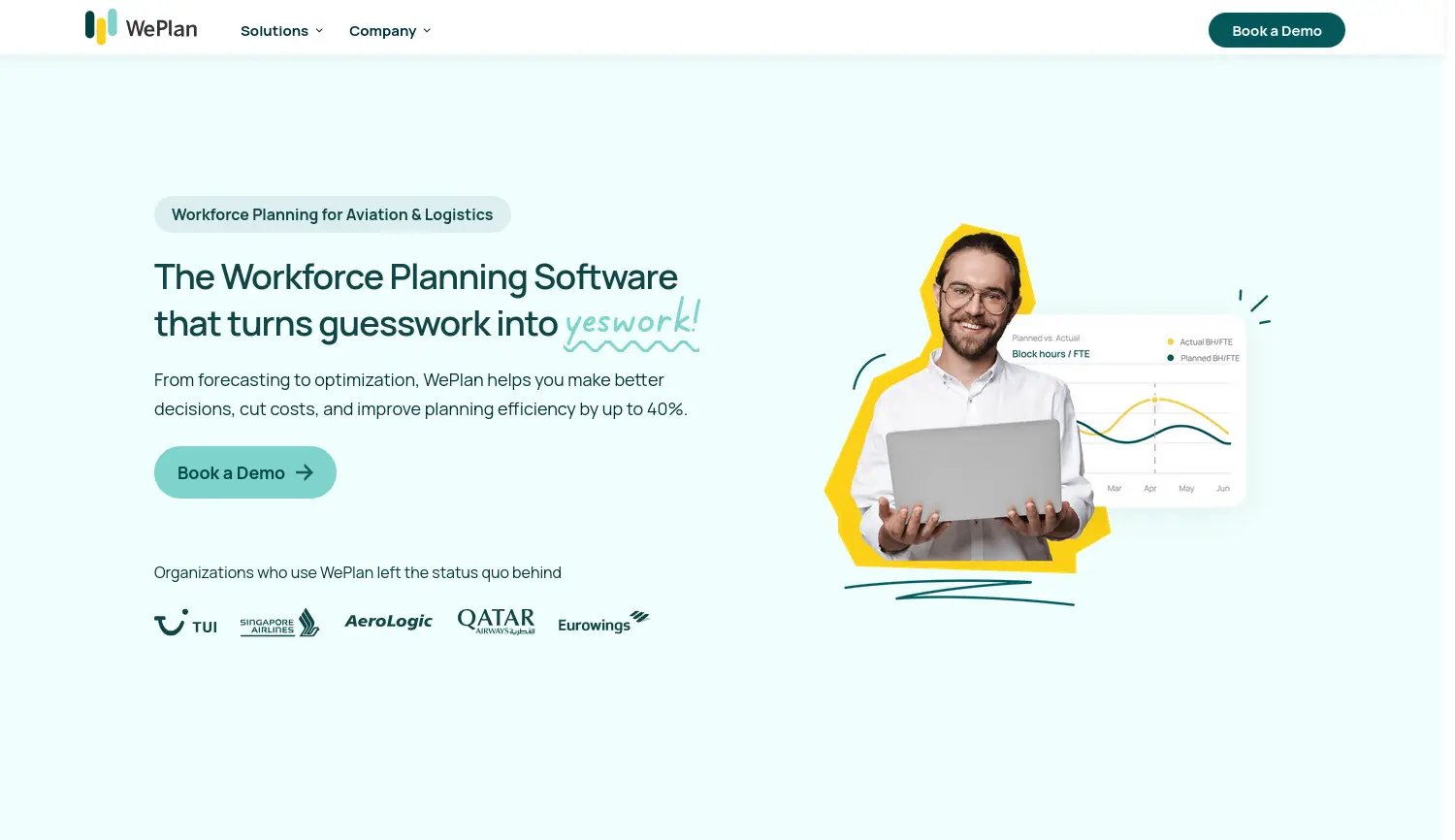This screenshot has height=840, width=1455.
Task: Click the AeroLogic logo
Action: (388, 622)
